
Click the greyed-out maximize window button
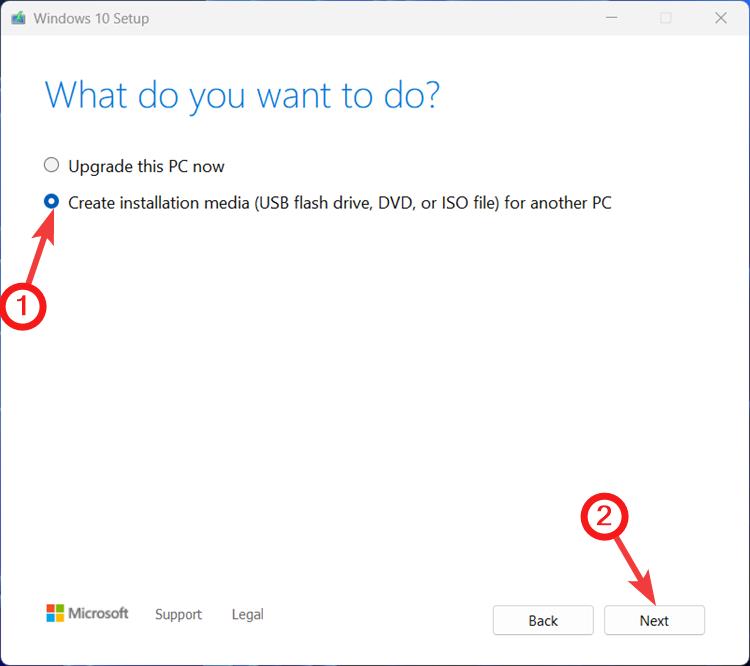tap(666, 18)
